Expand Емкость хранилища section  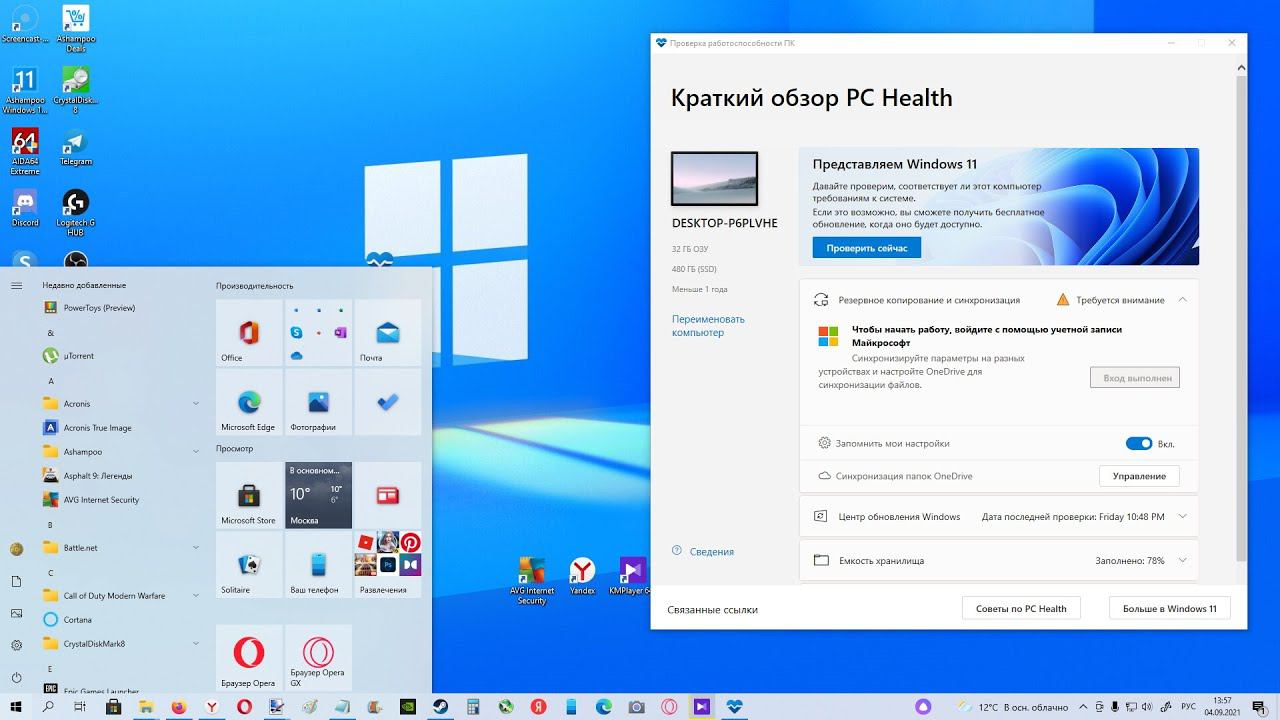pos(1182,561)
